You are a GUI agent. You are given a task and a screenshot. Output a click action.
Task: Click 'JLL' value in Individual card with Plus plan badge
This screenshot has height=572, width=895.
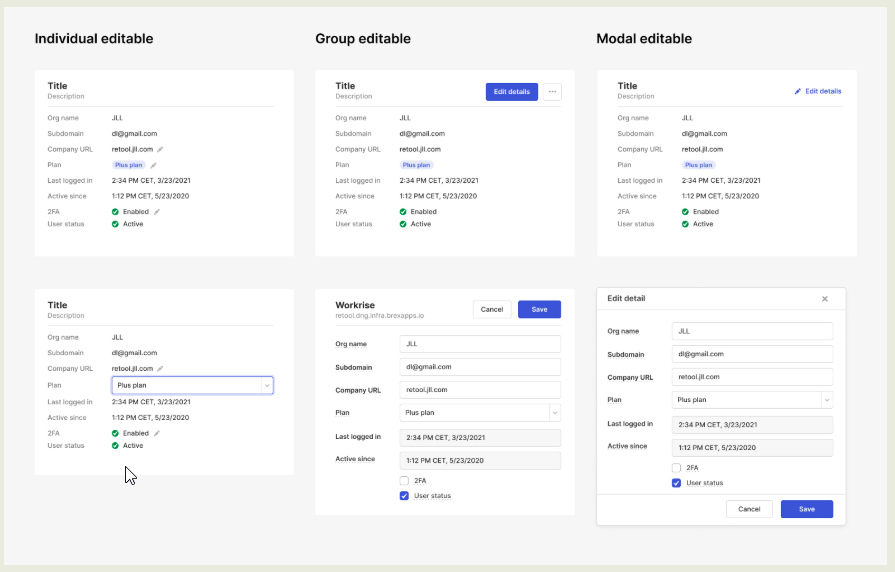(x=117, y=118)
